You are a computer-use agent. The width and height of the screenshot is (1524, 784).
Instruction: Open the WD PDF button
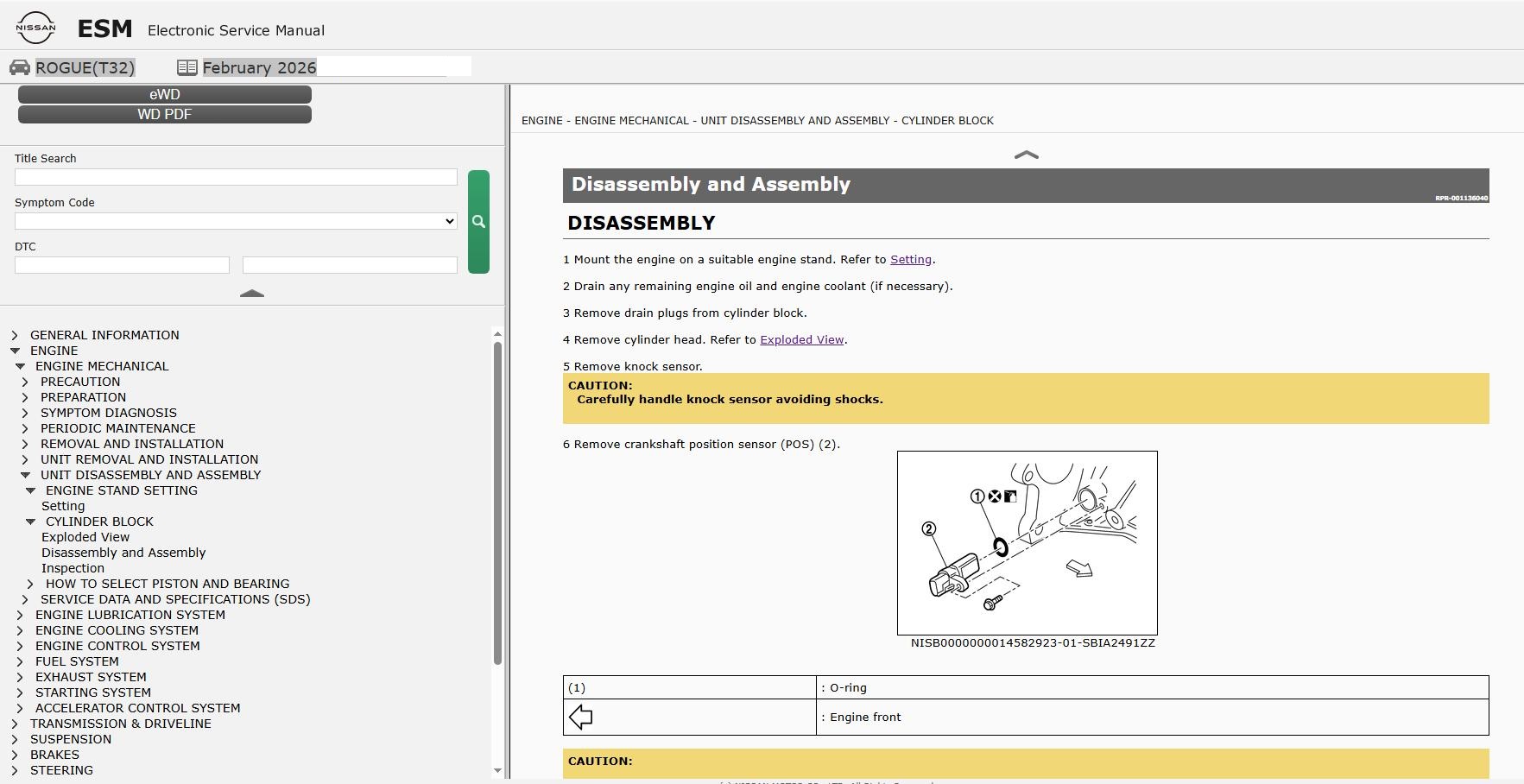(165, 114)
